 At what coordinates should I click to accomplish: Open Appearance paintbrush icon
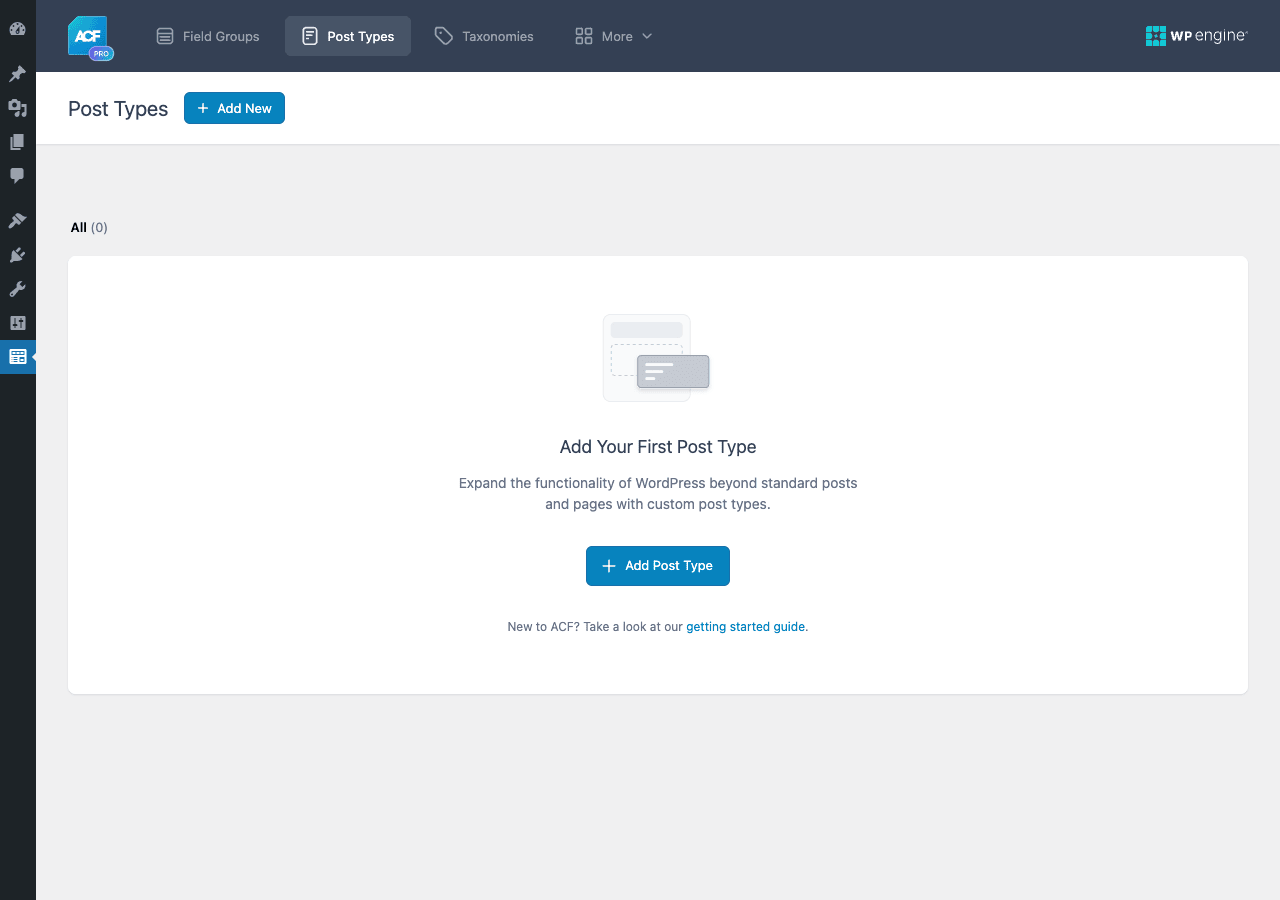click(x=17, y=221)
